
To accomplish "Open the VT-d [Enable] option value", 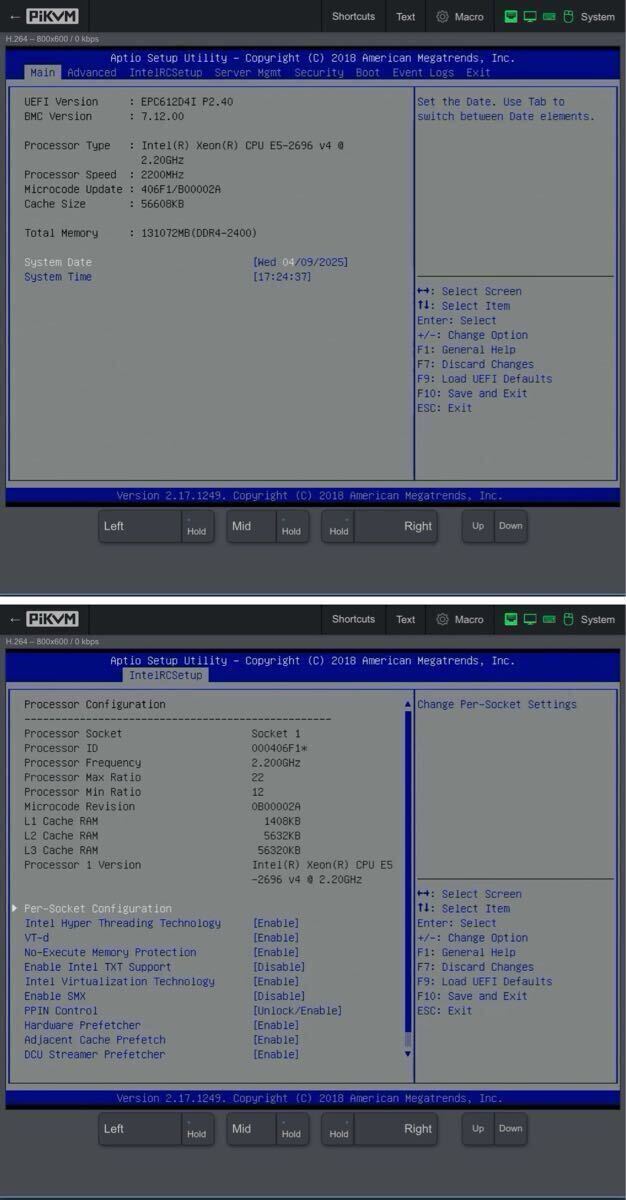I will [276, 938].
